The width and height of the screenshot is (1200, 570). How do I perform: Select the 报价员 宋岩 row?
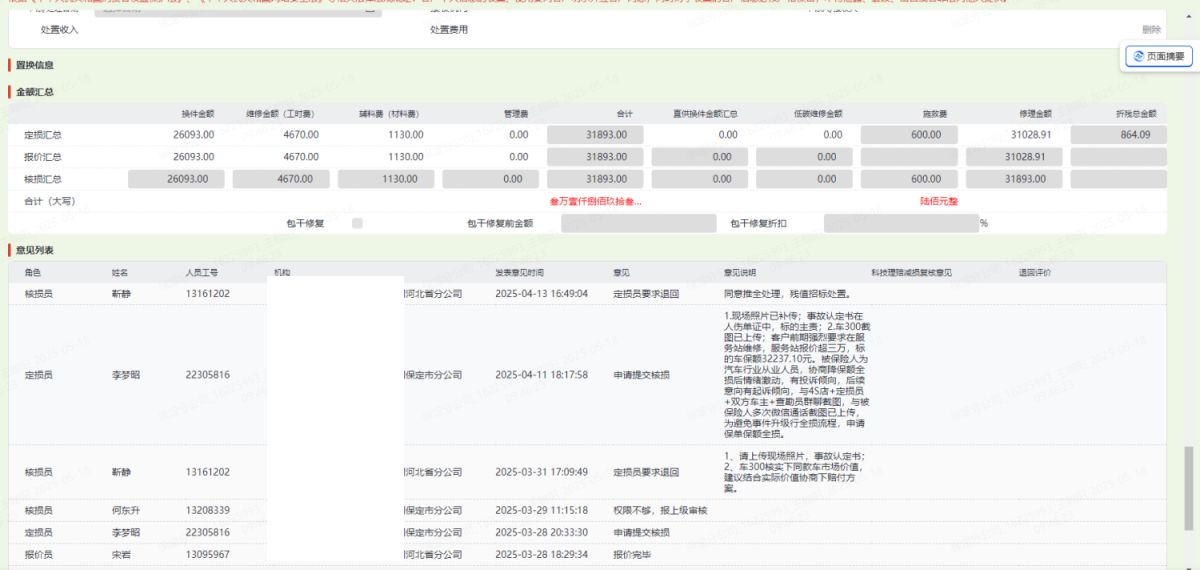(x=541, y=554)
